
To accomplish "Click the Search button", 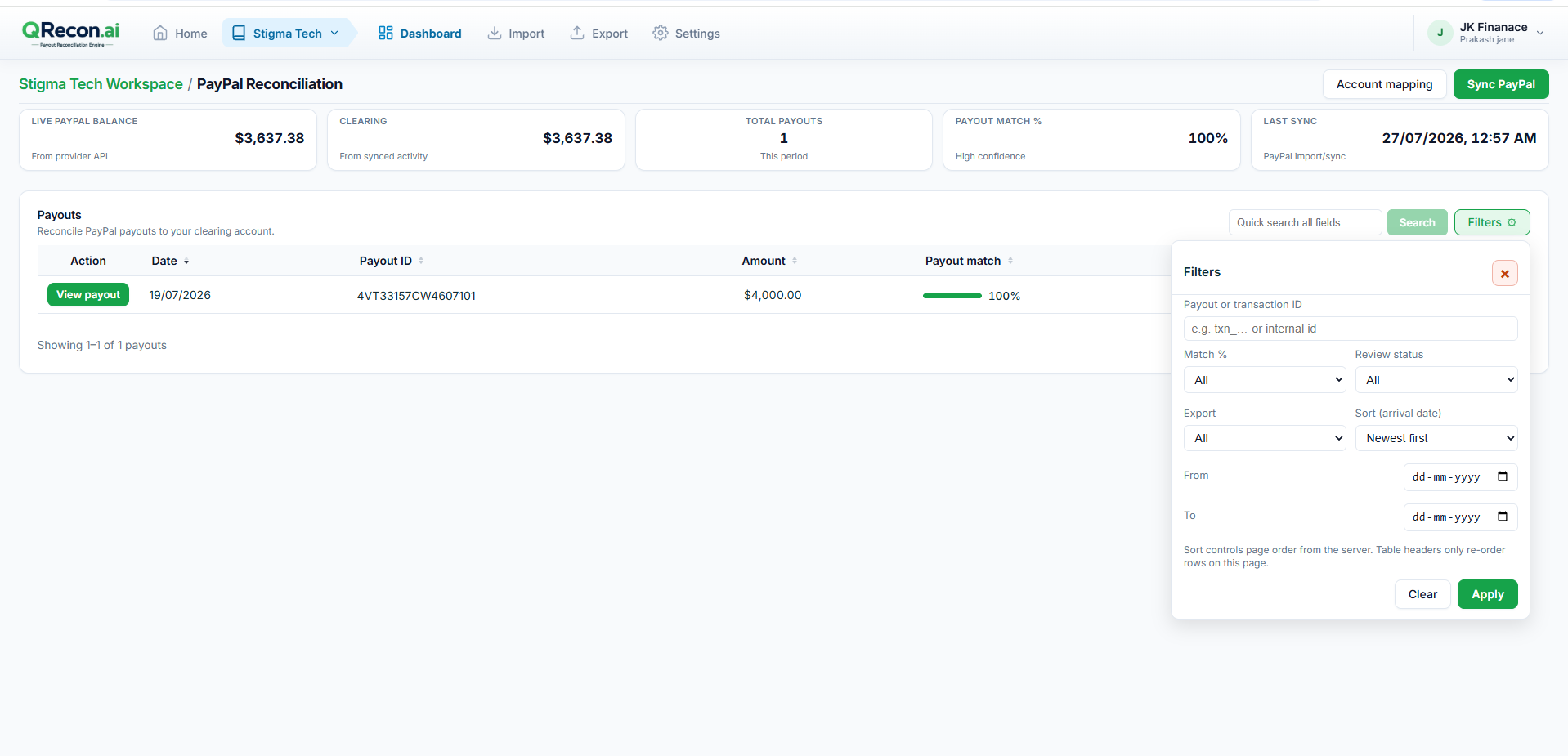I will point(1417,222).
